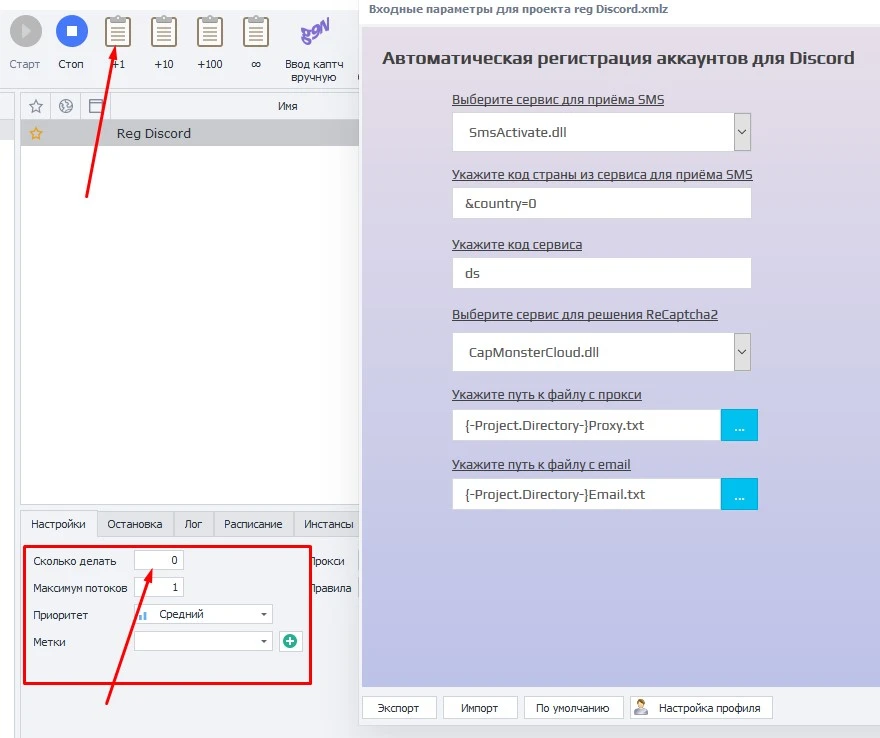Select Reg Discord project row
Screen dimensions: 880x738
pos(190,133)
